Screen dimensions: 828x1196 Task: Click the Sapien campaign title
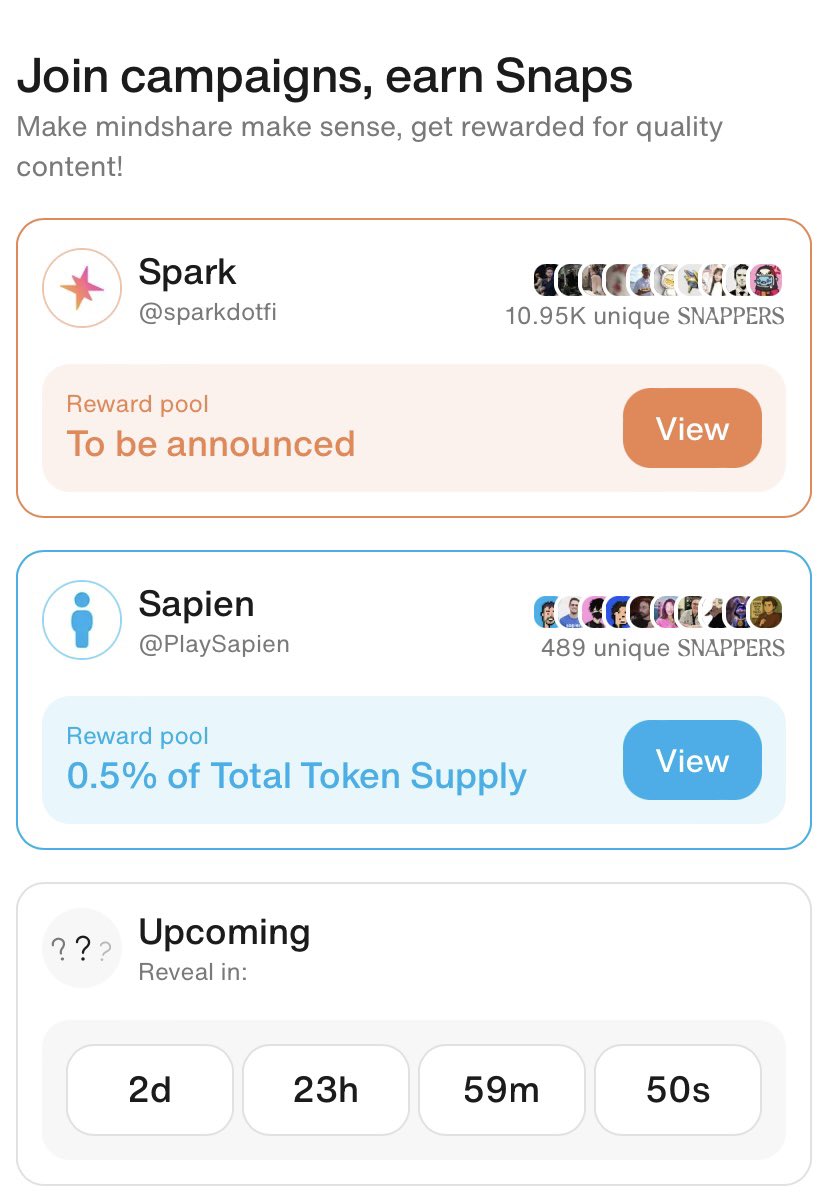(196, 605)
